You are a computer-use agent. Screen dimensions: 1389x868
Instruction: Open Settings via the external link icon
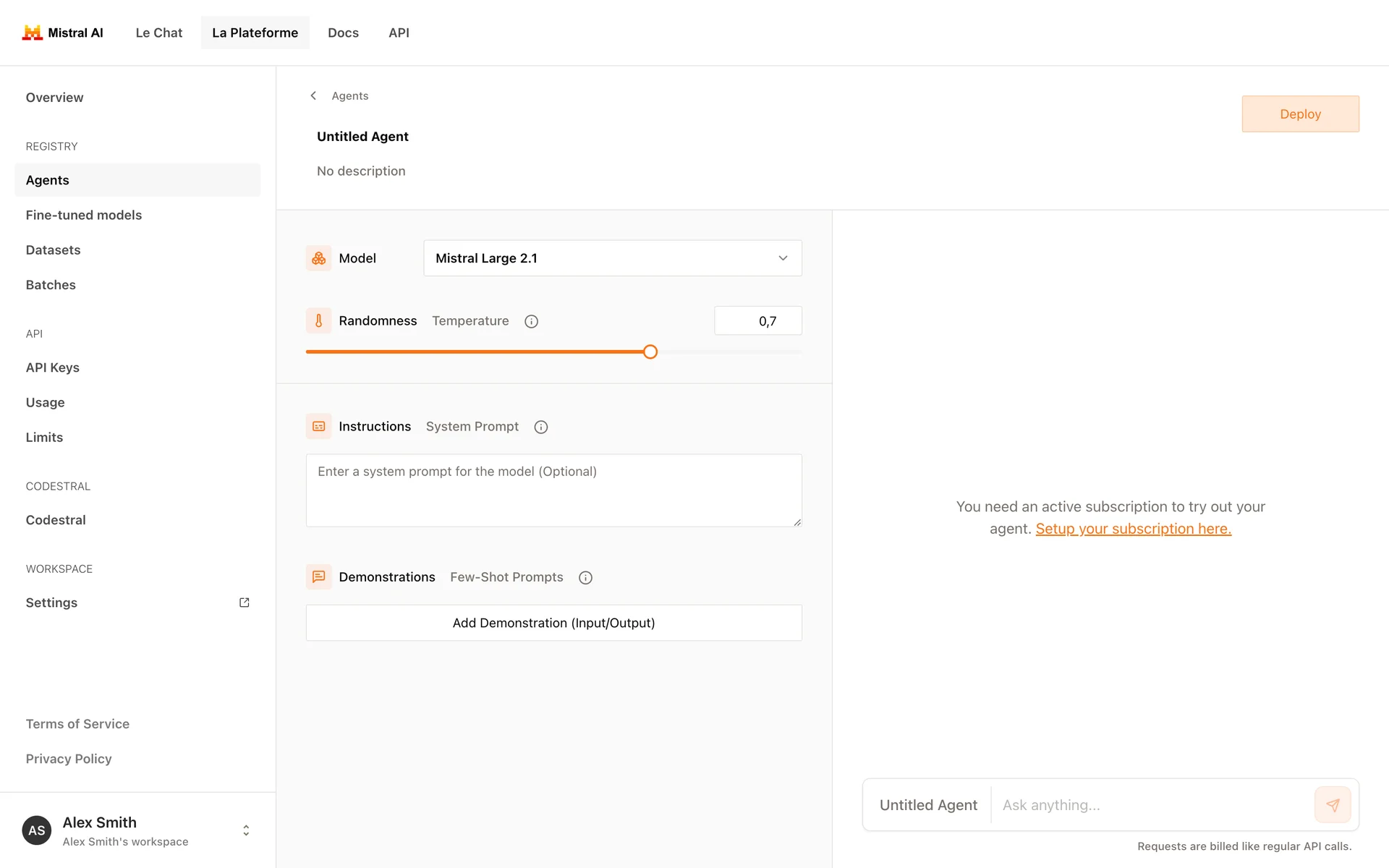coord(245,603)
